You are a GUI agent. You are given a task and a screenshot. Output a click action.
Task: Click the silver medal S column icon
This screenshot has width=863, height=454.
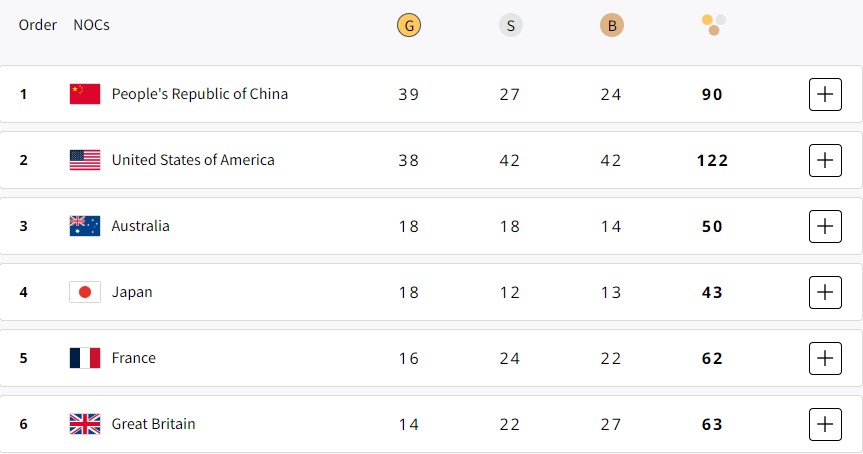pyautogui.click(x=510, y=26)
